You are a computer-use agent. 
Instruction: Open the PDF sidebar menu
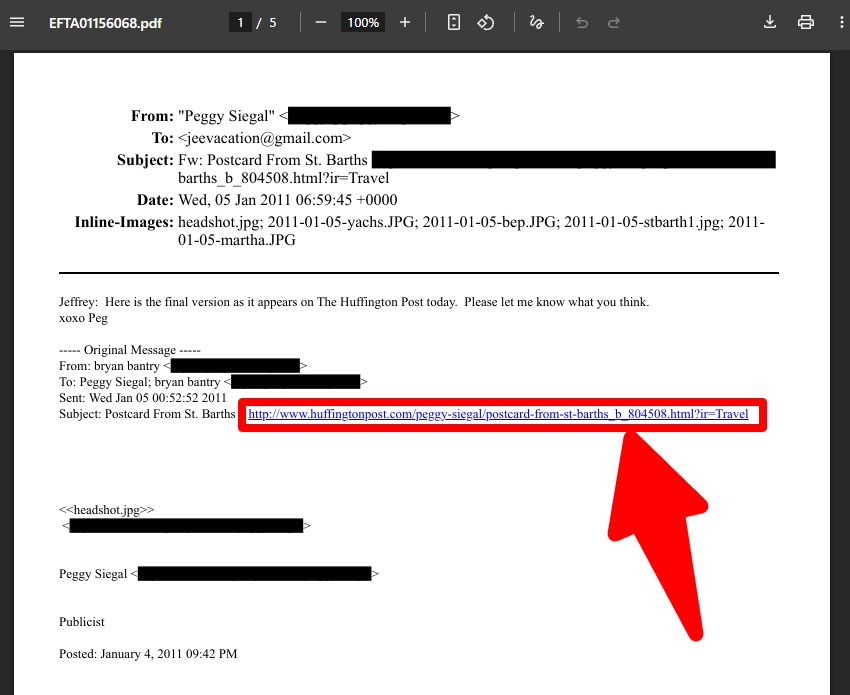click(17, 22)
